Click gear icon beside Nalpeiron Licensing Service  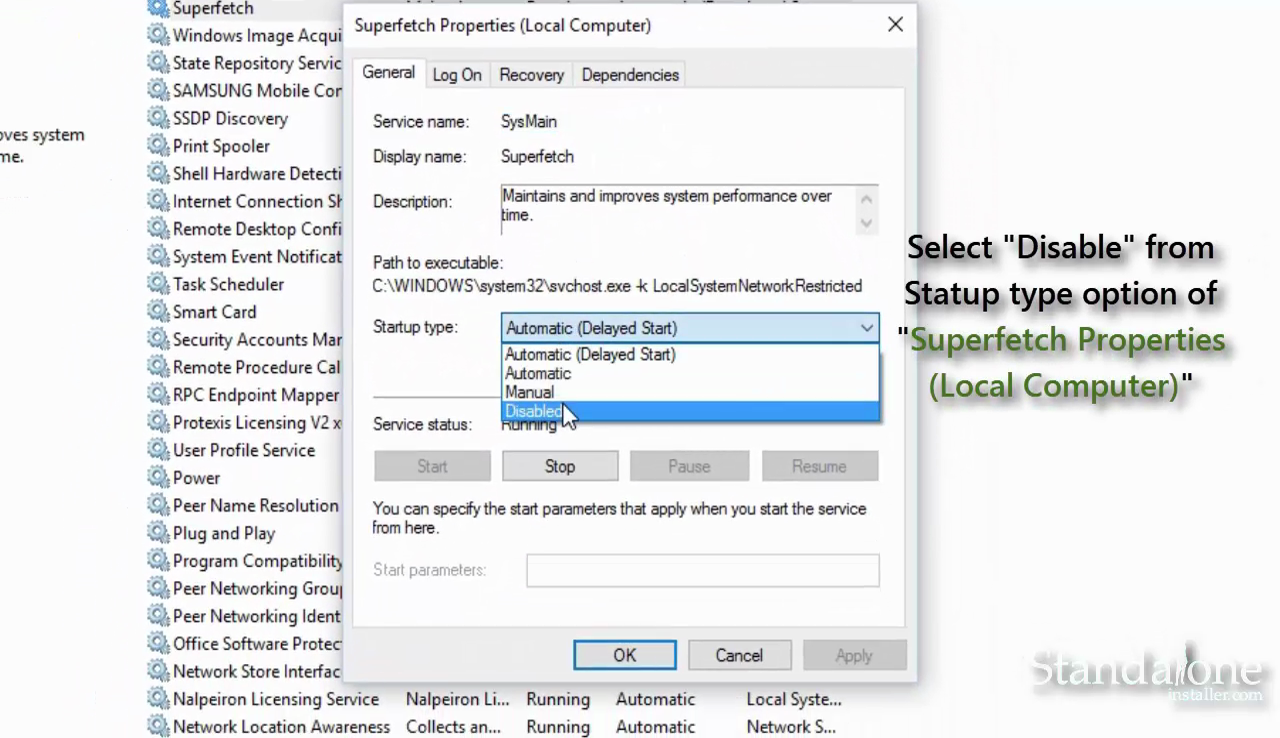158,699
